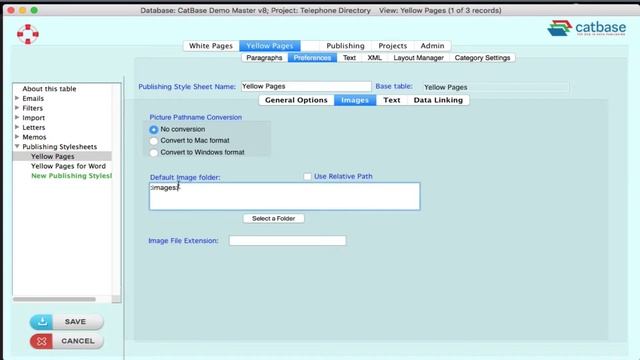Click the red Cancel X icon
Image resolution: width=640 pixels, height=360 pixels.
tap(41, 341)
